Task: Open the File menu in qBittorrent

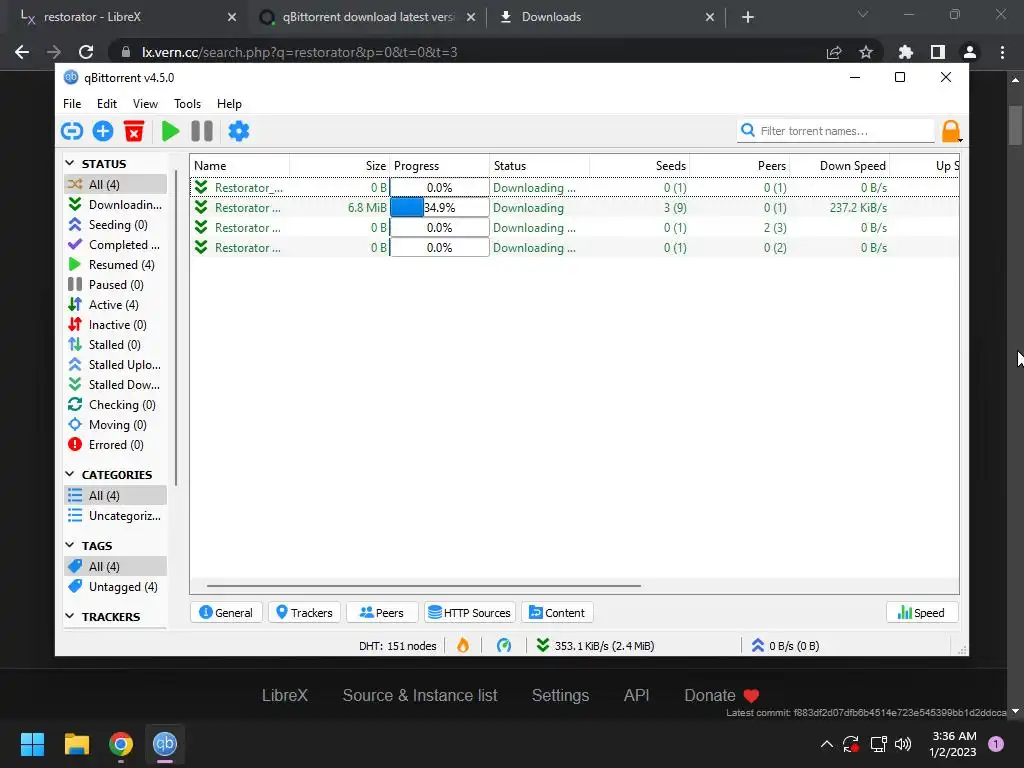Action: click(x=72, y=104)
